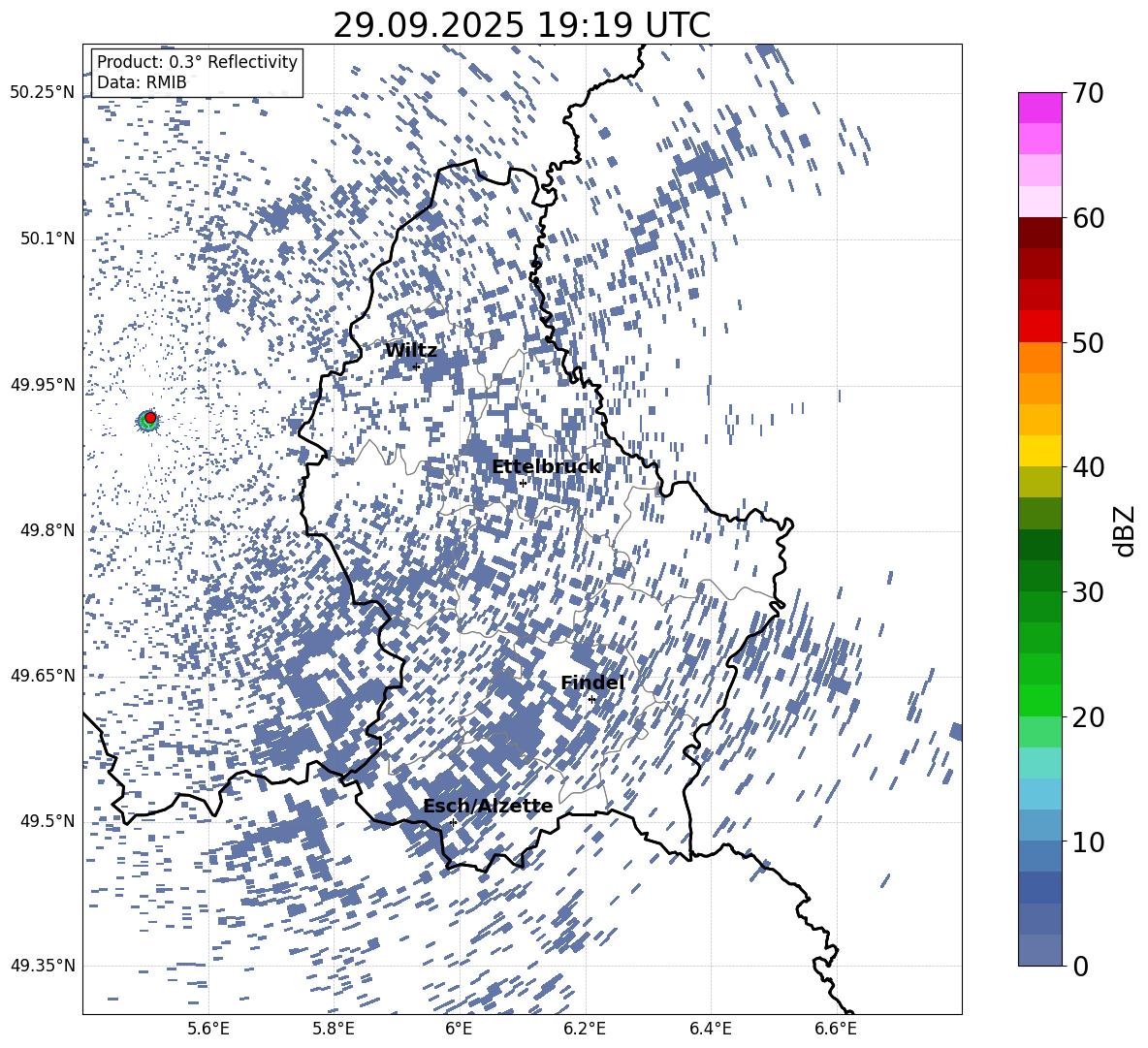Click "Product: 0.3° Reflectivity" legend text
1148x1048 pixels.
click(197, 61)
